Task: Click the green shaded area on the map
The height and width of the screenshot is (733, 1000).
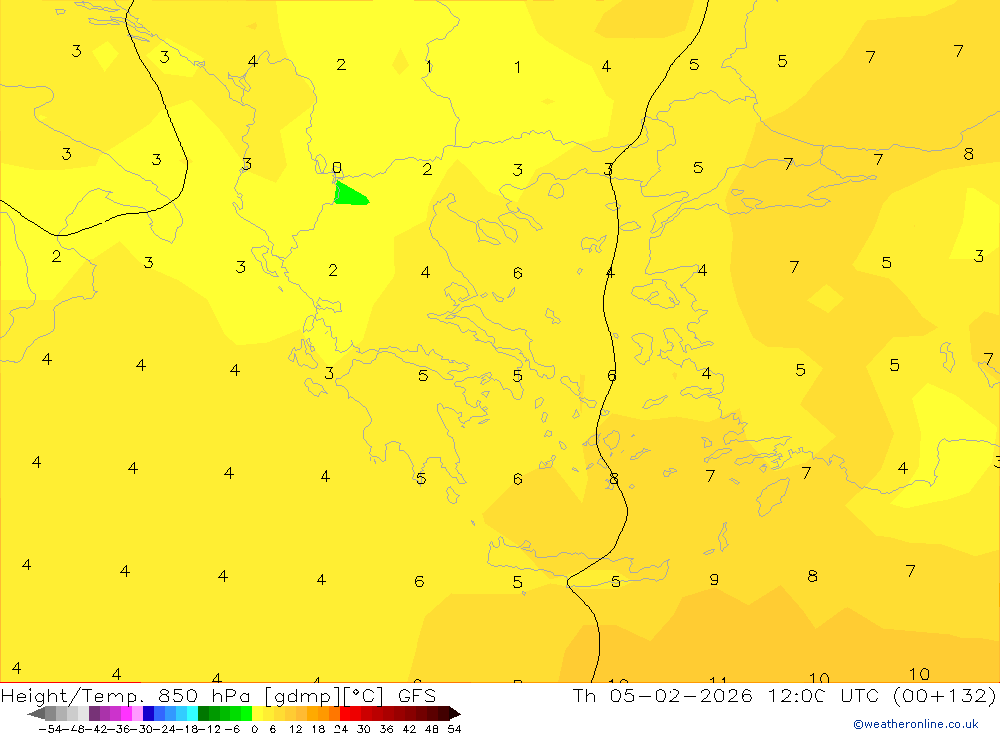Action: [x=349, y=195]
